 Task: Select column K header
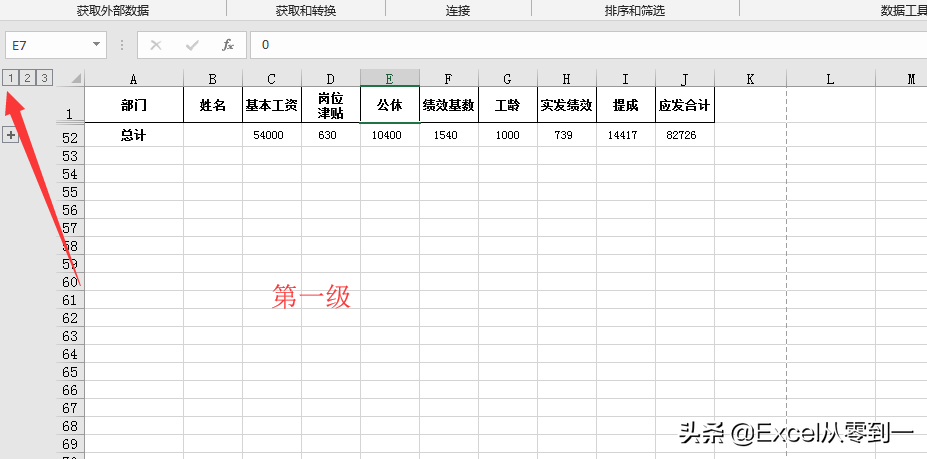(x=750, y=79)
